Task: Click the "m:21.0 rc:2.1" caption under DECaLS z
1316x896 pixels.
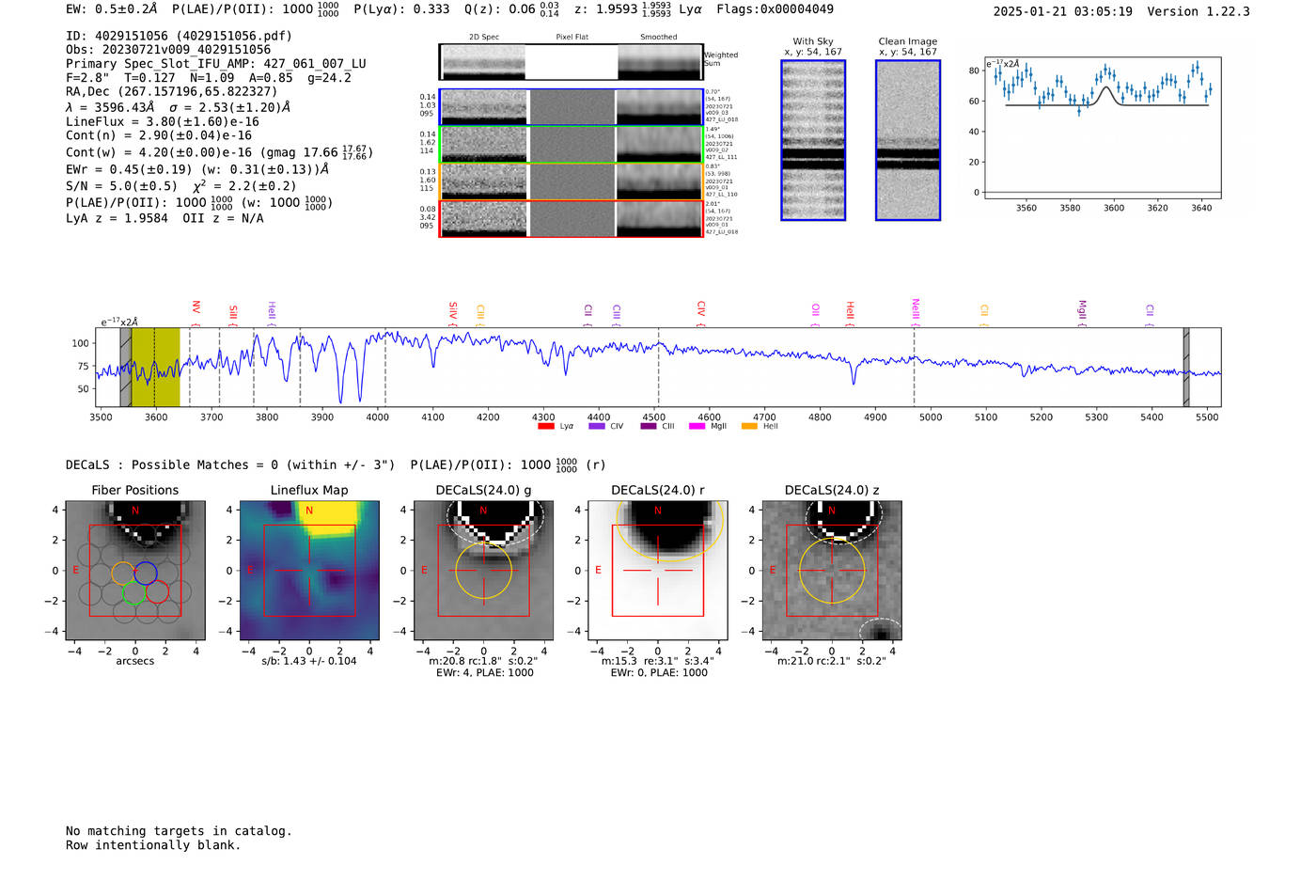Action: pos(832,661)
